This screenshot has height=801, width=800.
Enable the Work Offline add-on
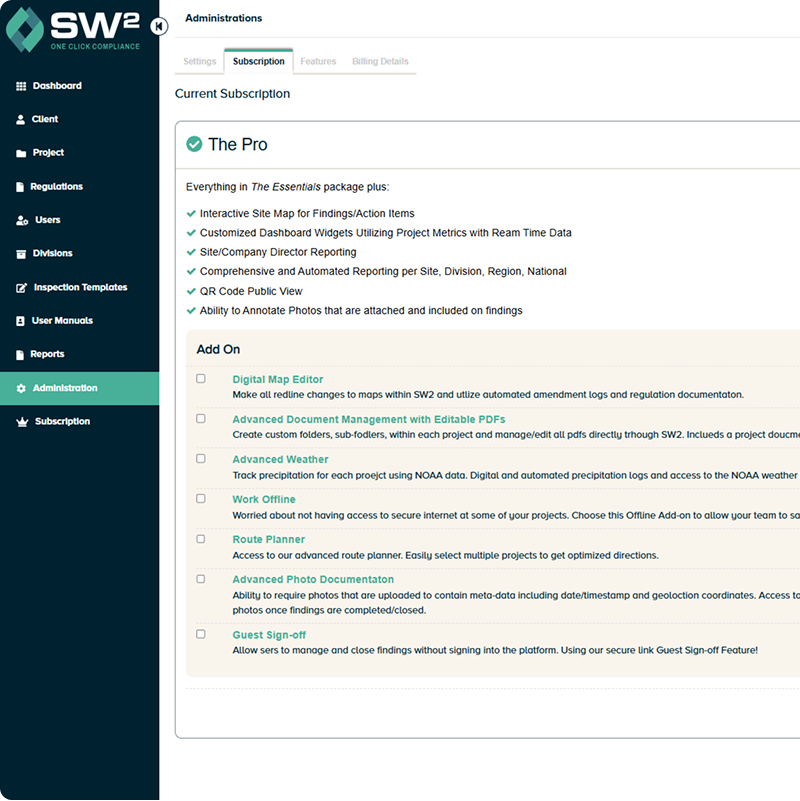200,498
